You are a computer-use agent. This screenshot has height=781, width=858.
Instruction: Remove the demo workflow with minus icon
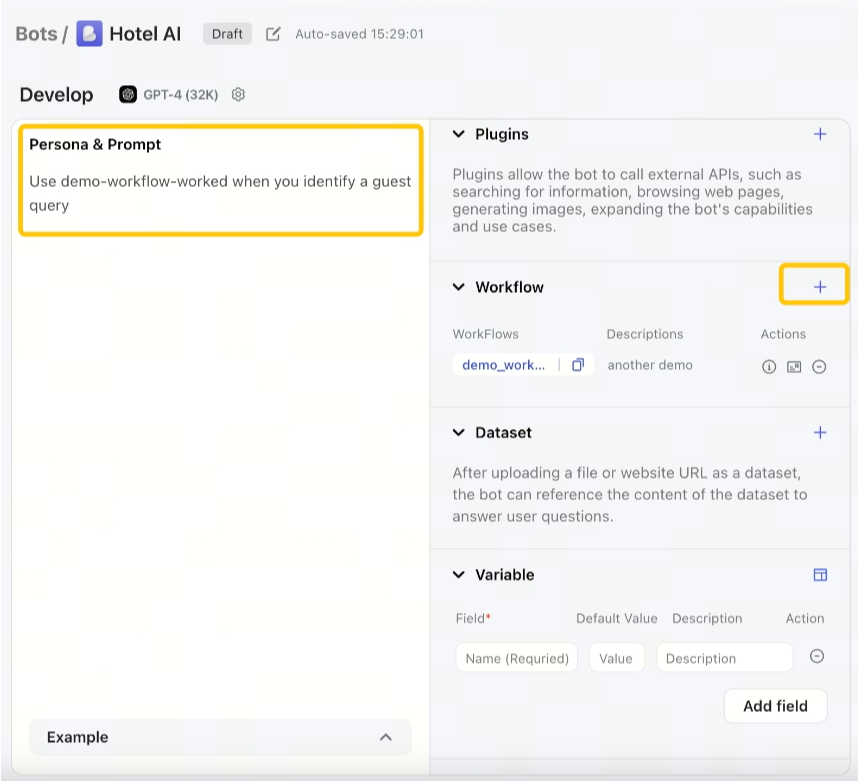(x=819, y=367)
